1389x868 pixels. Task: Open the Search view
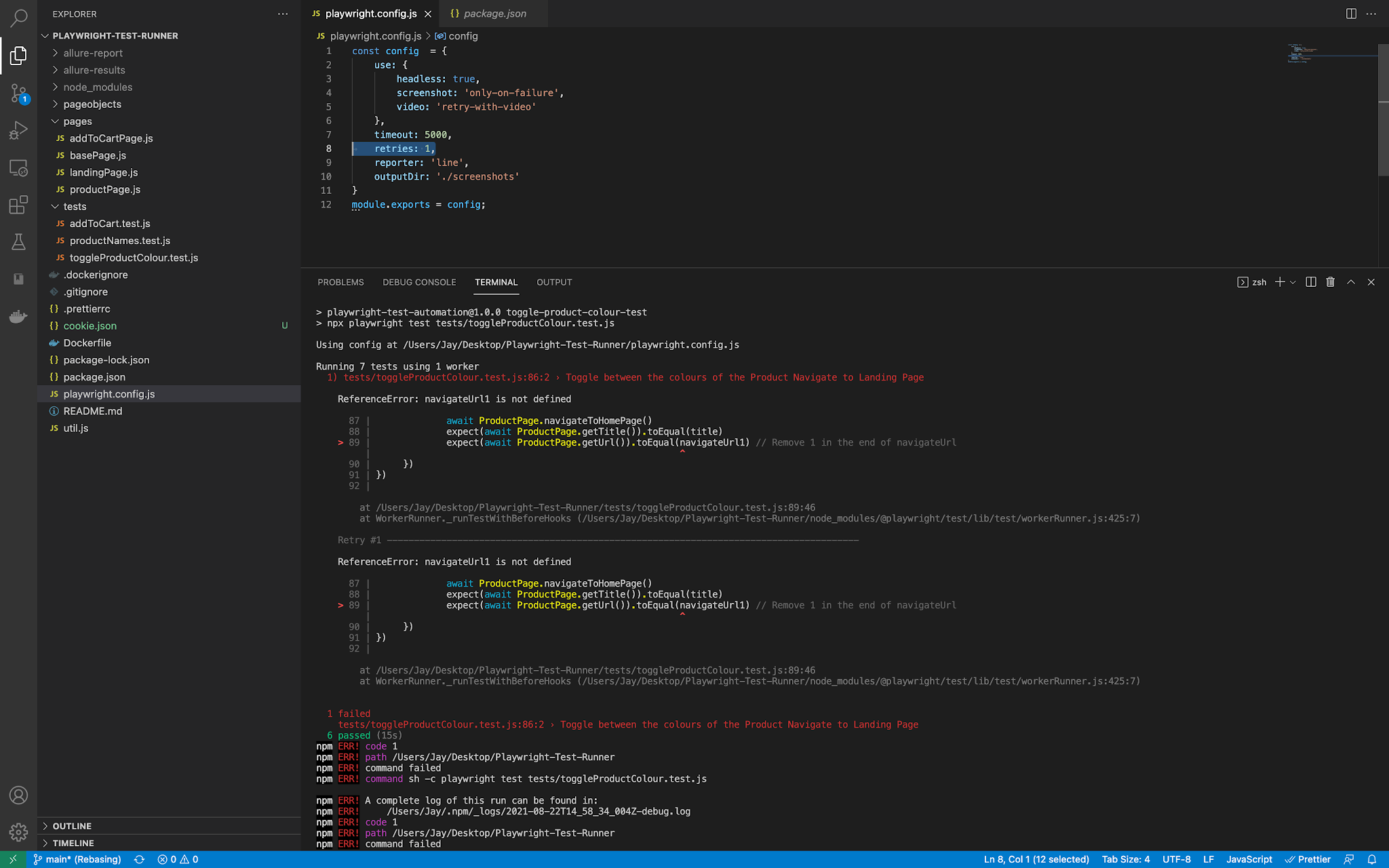point(18,18)
